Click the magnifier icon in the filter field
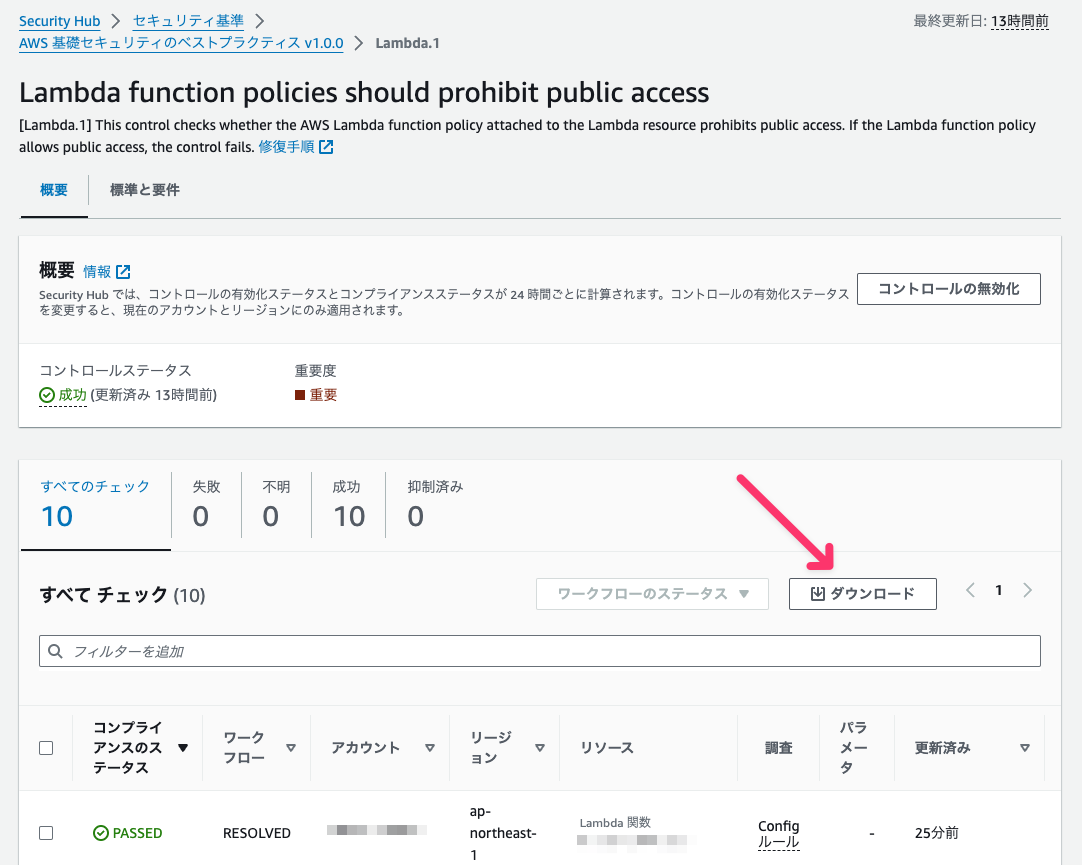The width and height of the screenshot is (1082, 865). (55, 651)
